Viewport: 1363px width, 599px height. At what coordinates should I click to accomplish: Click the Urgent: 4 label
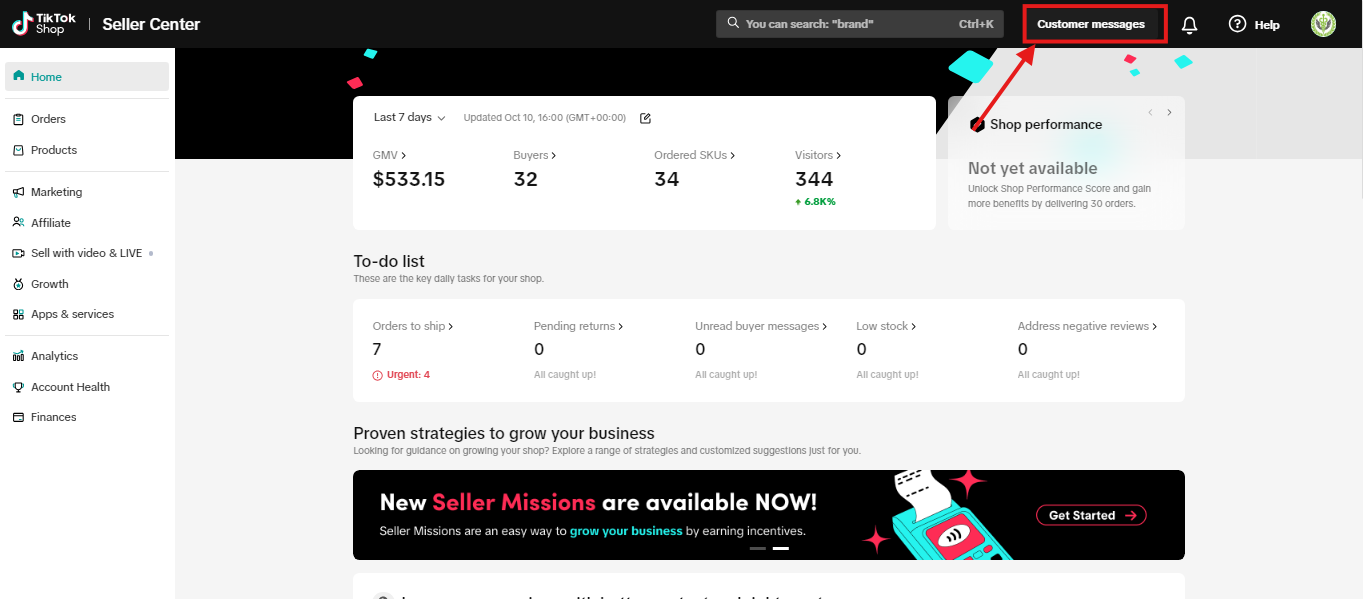click(x=408, y=375)
